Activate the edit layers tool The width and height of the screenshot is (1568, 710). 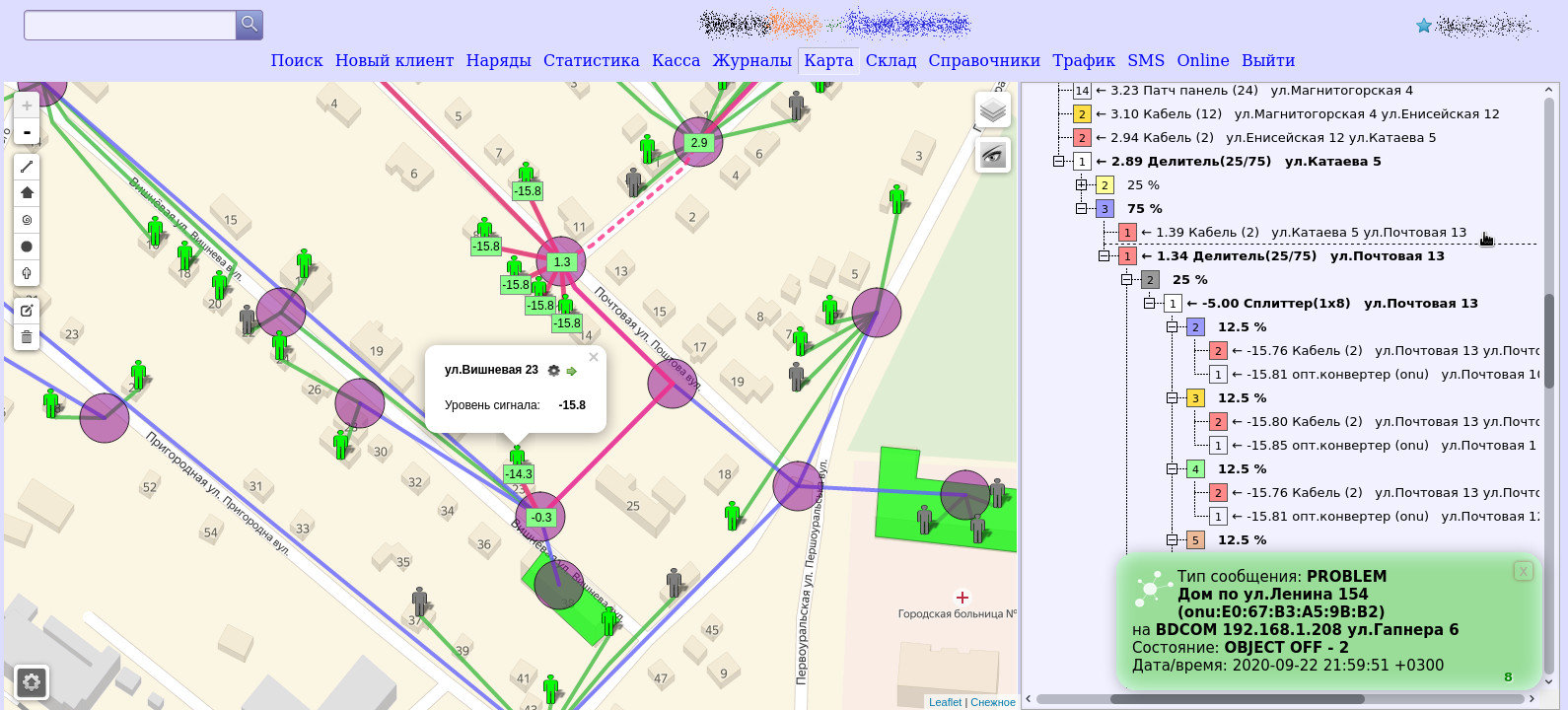(x=27, y=311)
